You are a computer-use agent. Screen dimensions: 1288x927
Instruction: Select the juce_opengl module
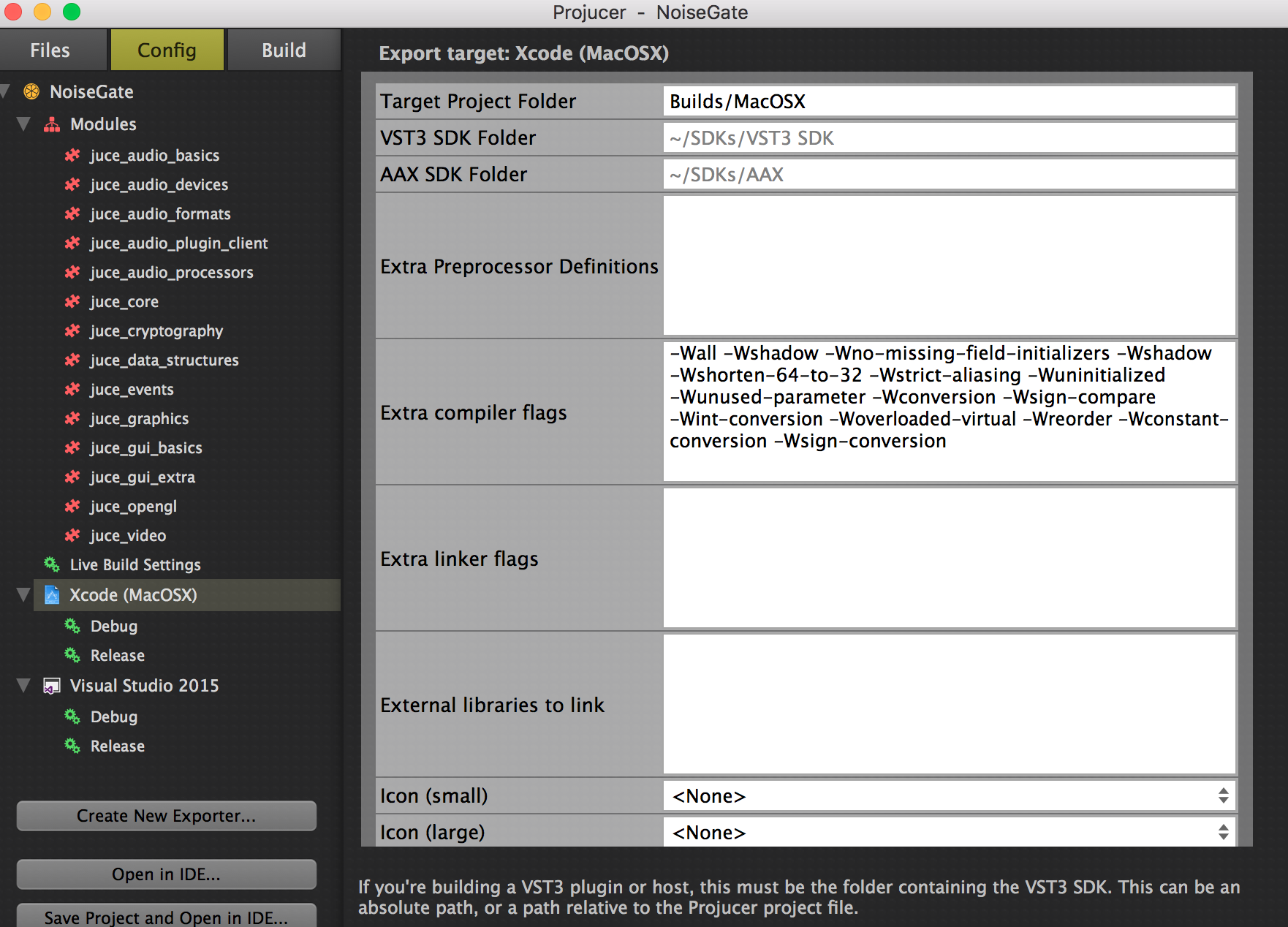pyautogui.click(x=134, y=506)
